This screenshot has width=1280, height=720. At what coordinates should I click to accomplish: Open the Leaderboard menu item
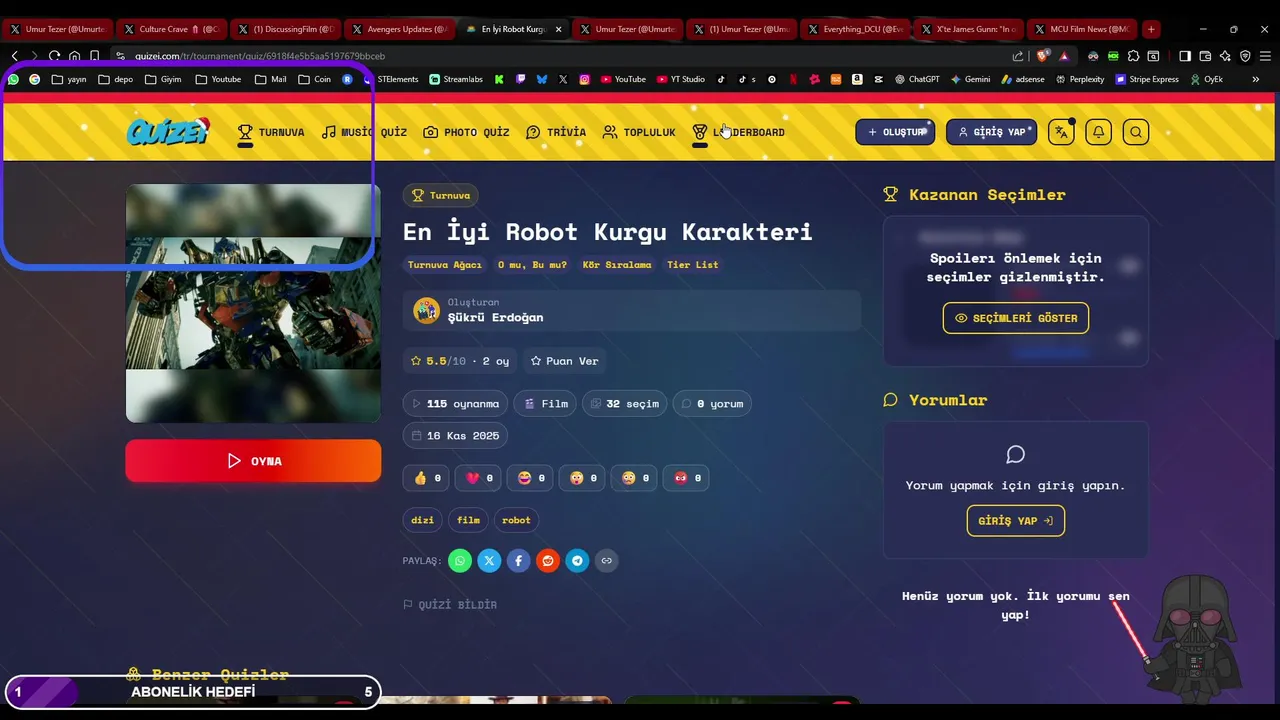(x=739, y=132)
